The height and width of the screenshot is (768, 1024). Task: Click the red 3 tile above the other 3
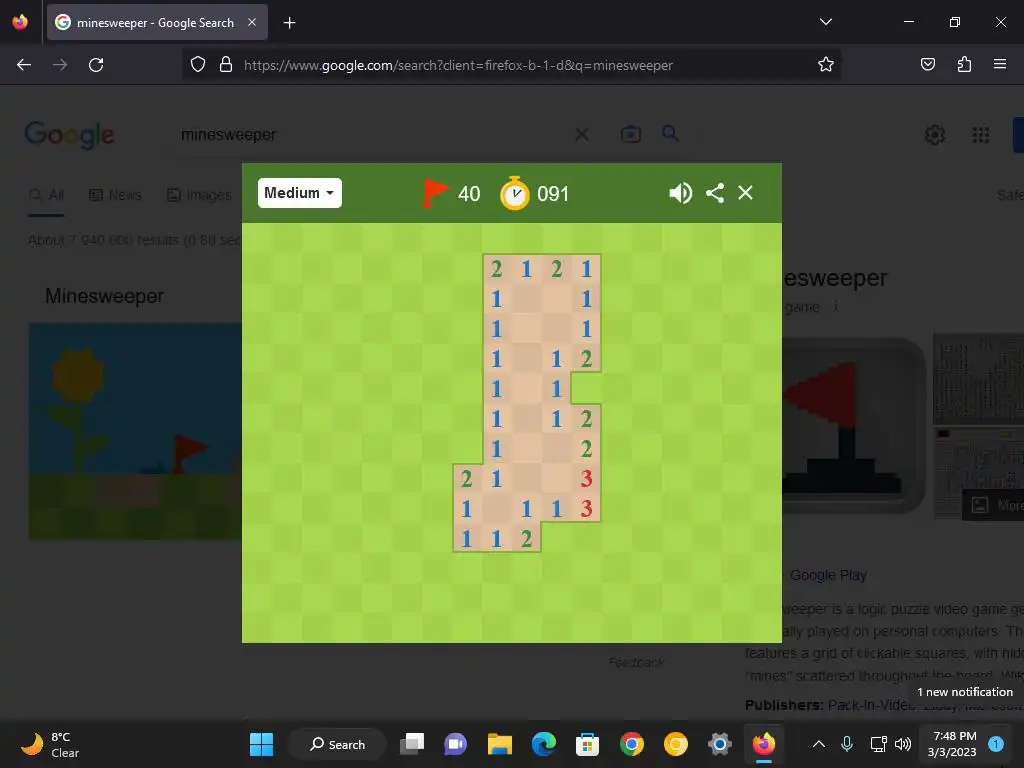click(x=586, y=479)
